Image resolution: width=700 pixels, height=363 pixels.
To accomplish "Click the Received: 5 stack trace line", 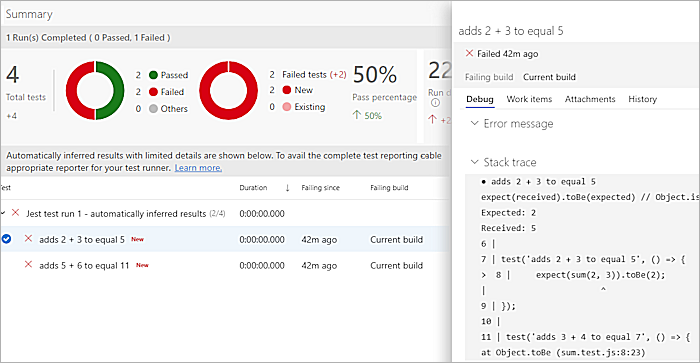I will click(x=508, y=228).
